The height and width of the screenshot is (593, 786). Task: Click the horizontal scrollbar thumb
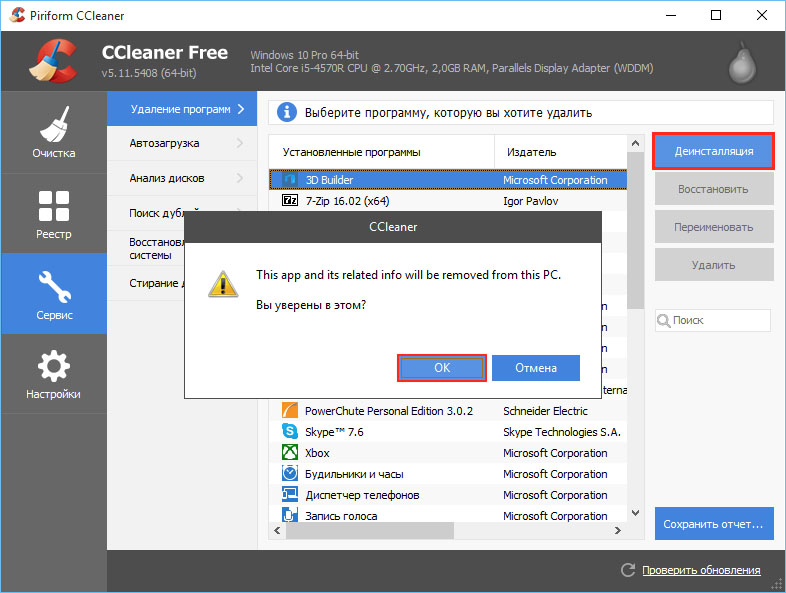pyautogui.click(x=370, y=530)
